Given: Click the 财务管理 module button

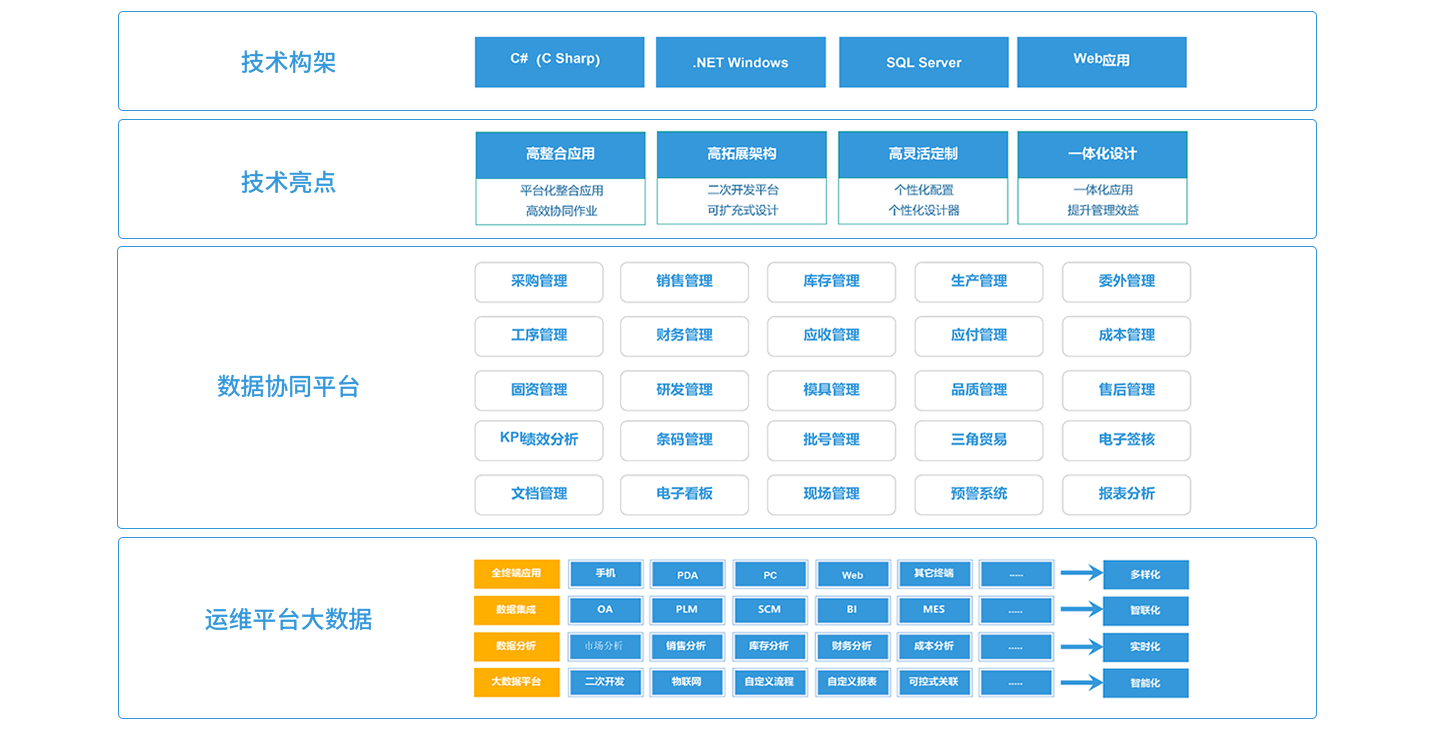Looking at the screenshot, I should [684, 336].
